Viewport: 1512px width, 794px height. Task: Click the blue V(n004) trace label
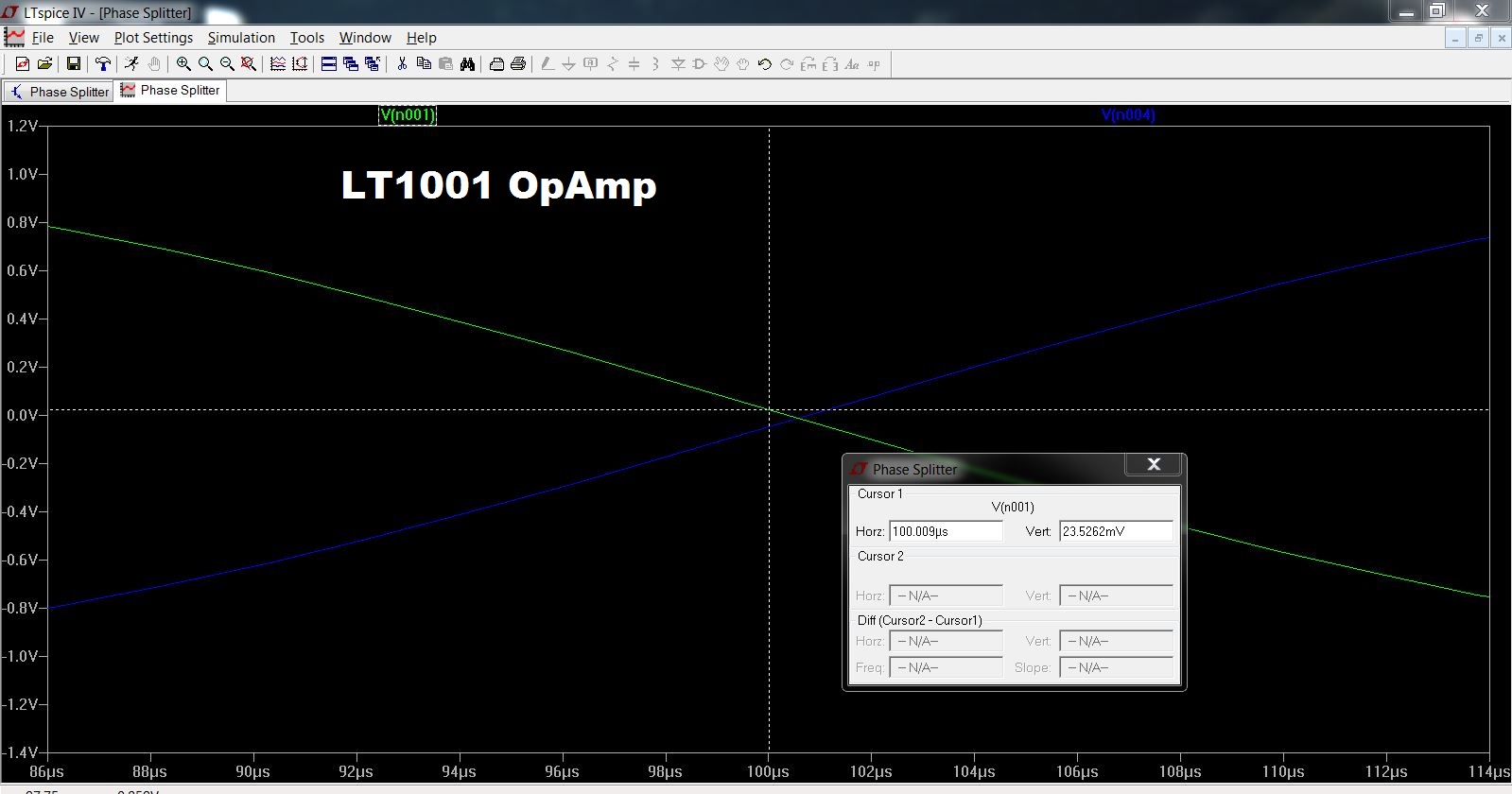click(x=1128, y=115)
